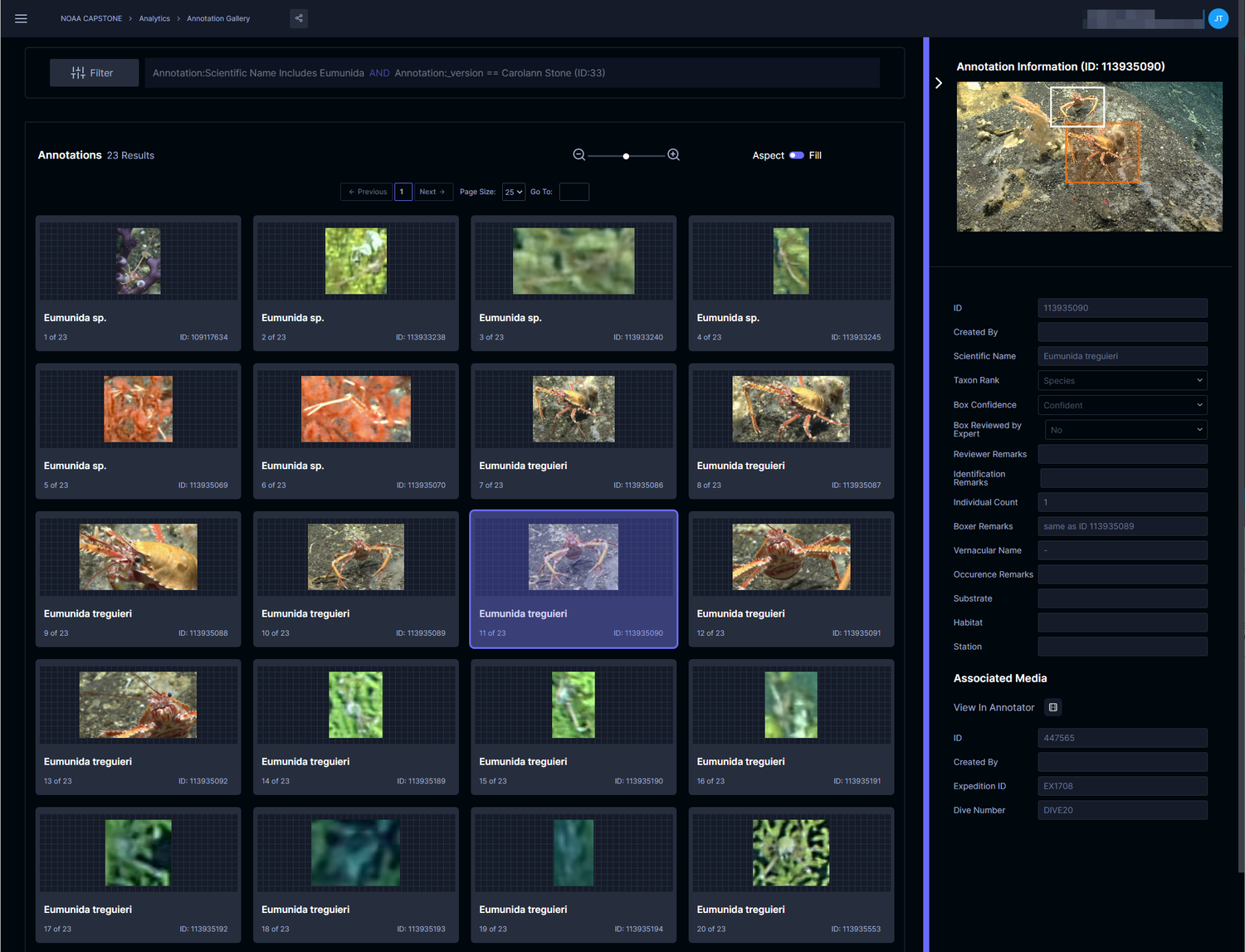
Task: Click the share icon beside the breadcrumb
Action: point(299,18)
